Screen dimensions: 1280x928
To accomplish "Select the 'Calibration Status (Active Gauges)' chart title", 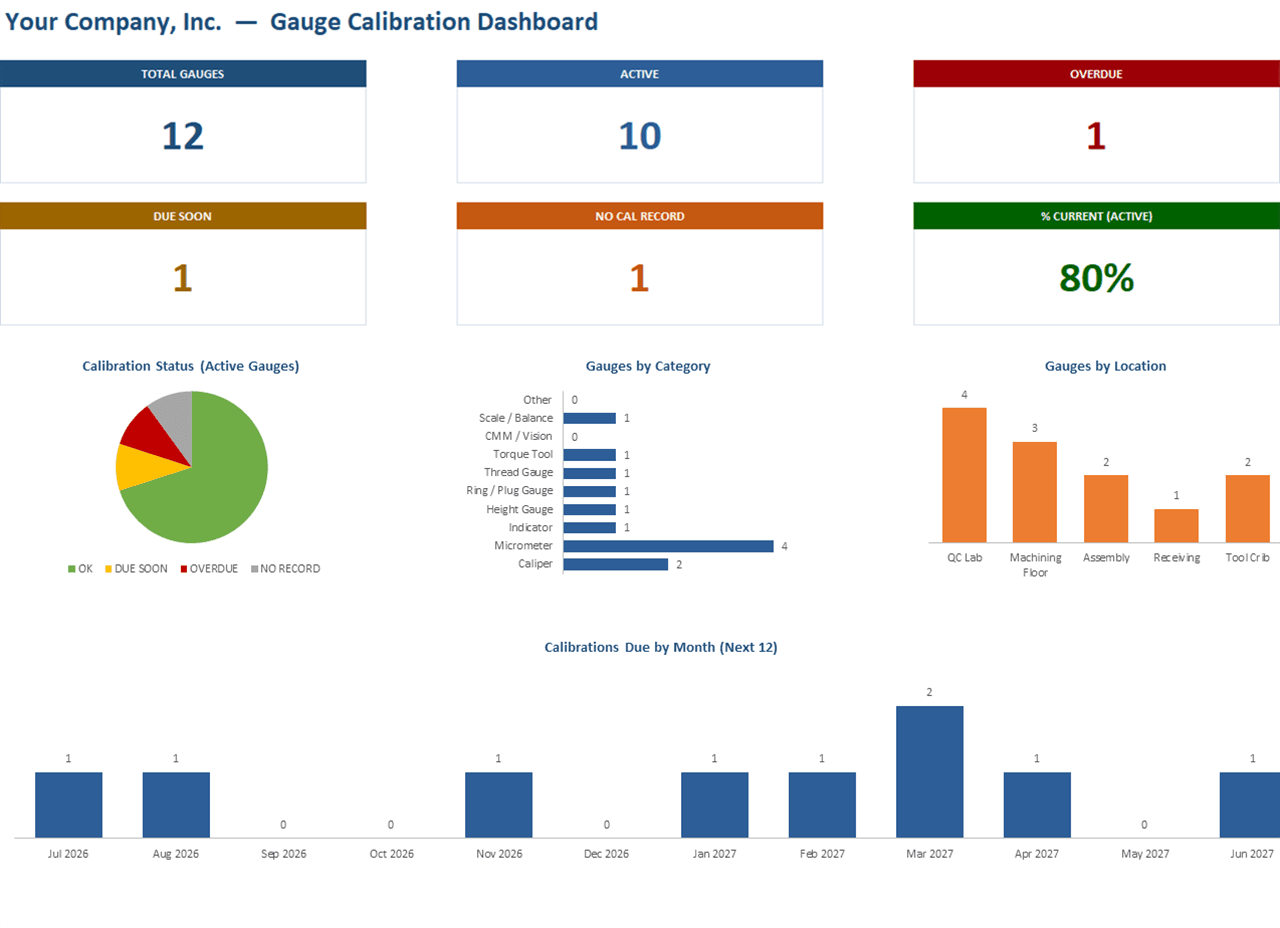I will [191, 366].
